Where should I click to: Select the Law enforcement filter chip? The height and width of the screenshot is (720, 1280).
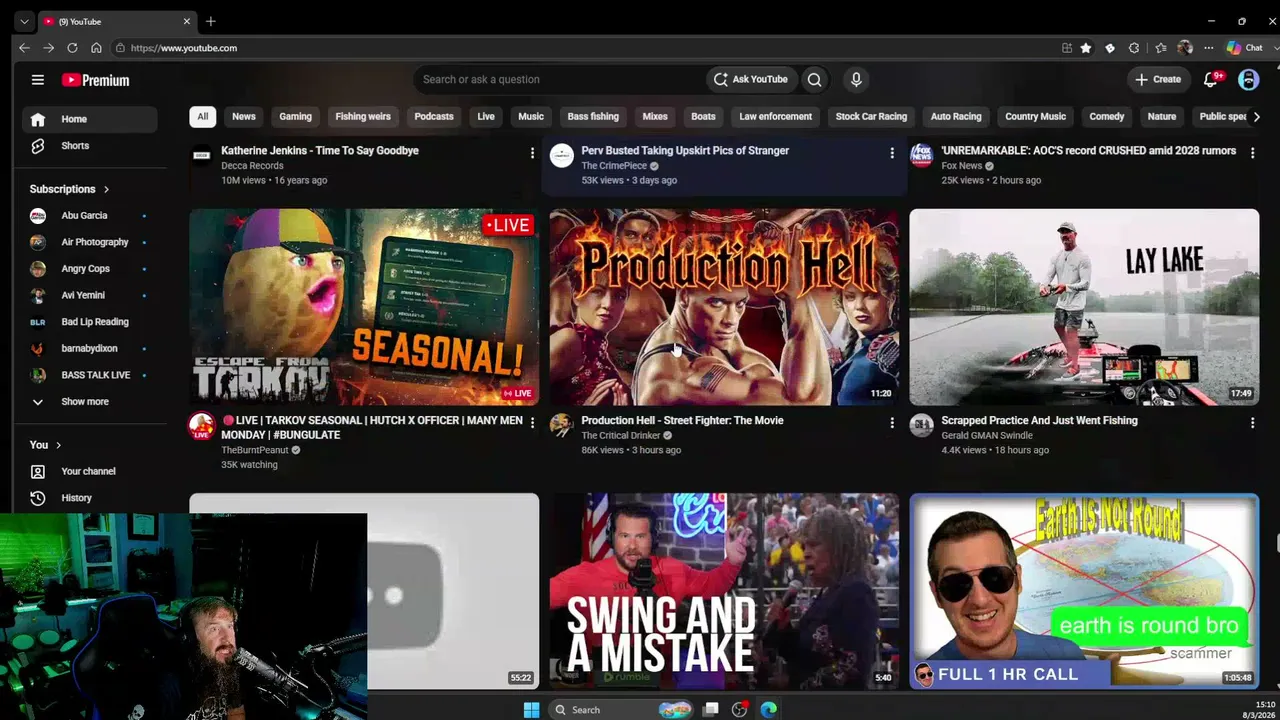[776, 117]
